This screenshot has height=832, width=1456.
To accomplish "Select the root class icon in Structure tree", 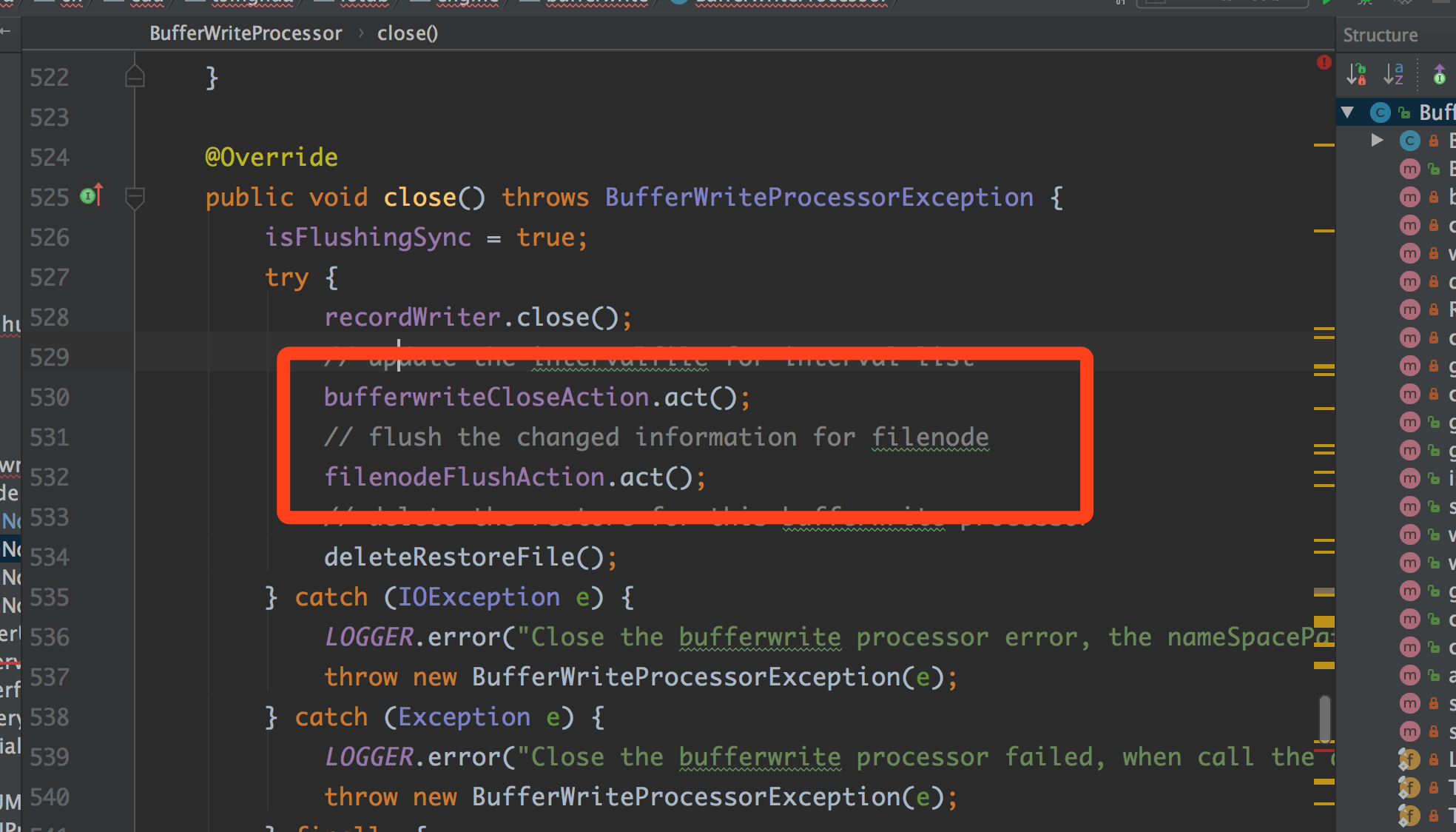I will (1380, 113).
